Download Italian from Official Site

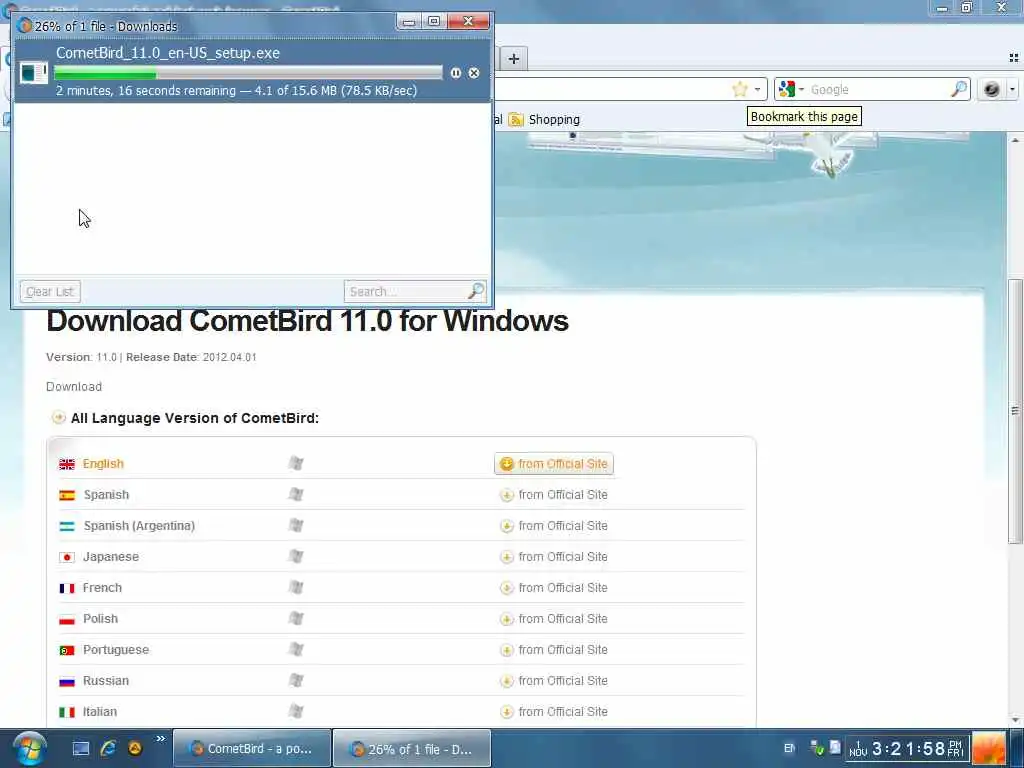tap(554, 712)
